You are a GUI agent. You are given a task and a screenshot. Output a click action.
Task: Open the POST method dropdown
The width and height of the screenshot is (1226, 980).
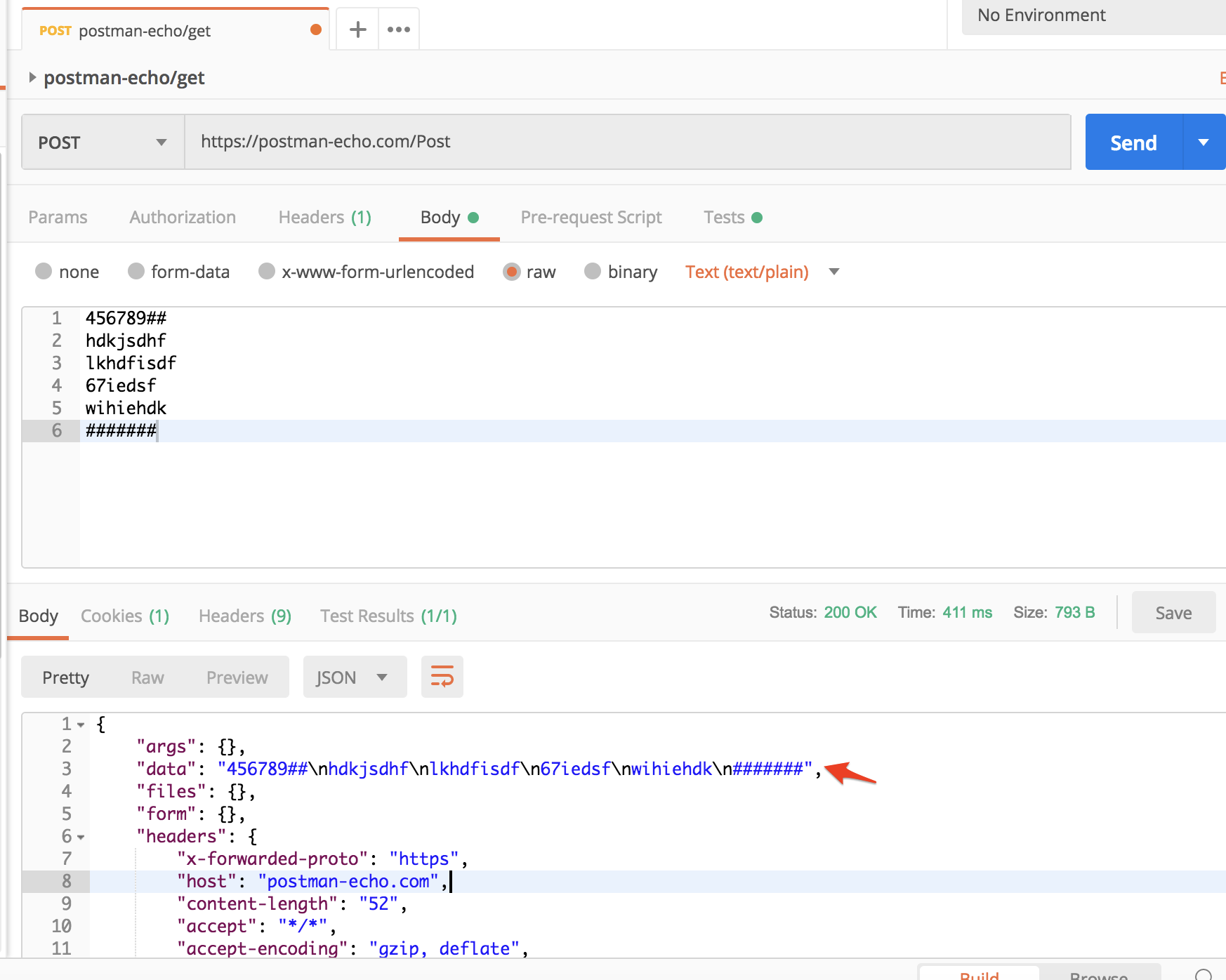[103, 143]
